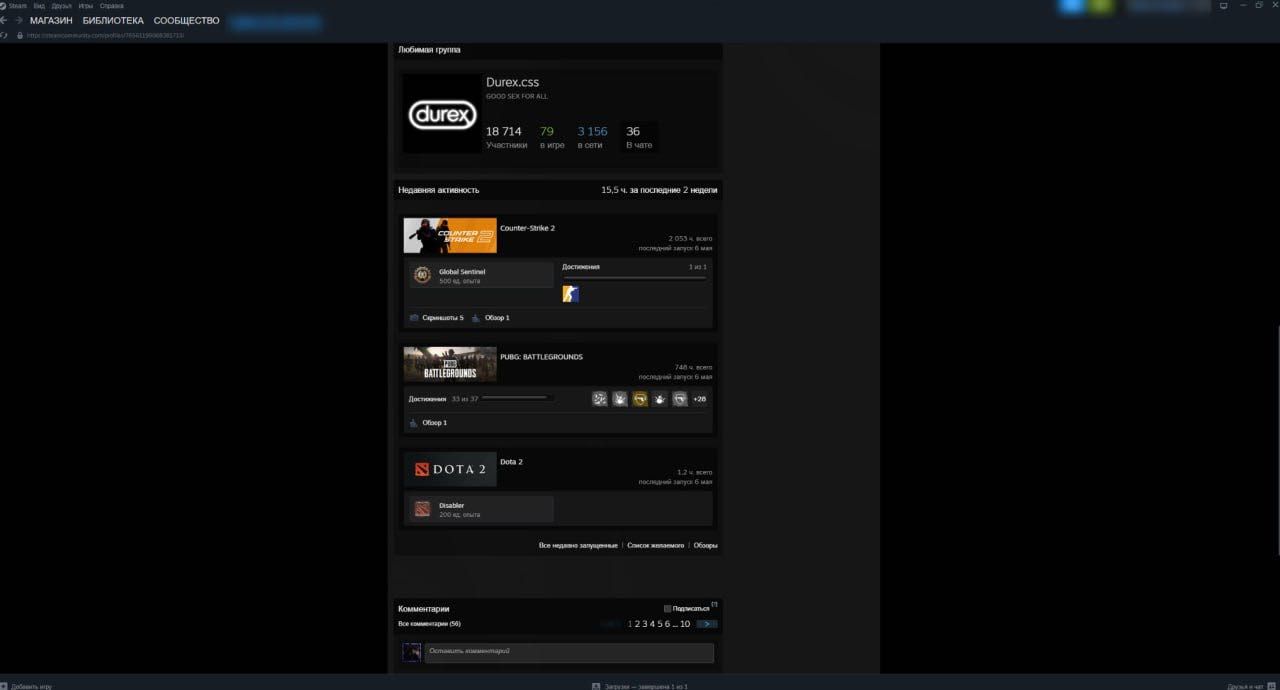Screen dimensions: 1280x690
Task: Open the Игры menu
Action: pyautogui.click(x=86, y=6)
